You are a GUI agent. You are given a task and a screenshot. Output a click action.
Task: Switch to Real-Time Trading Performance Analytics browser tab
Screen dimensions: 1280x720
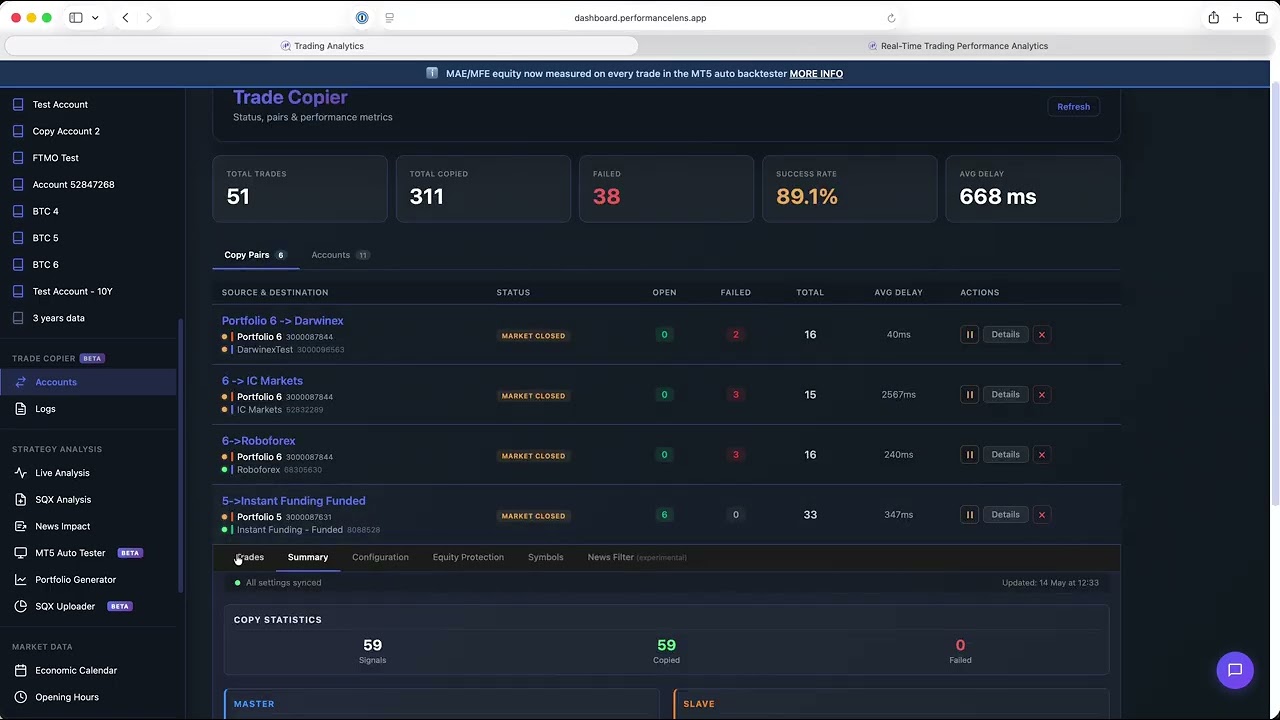(x=957, y=46)
